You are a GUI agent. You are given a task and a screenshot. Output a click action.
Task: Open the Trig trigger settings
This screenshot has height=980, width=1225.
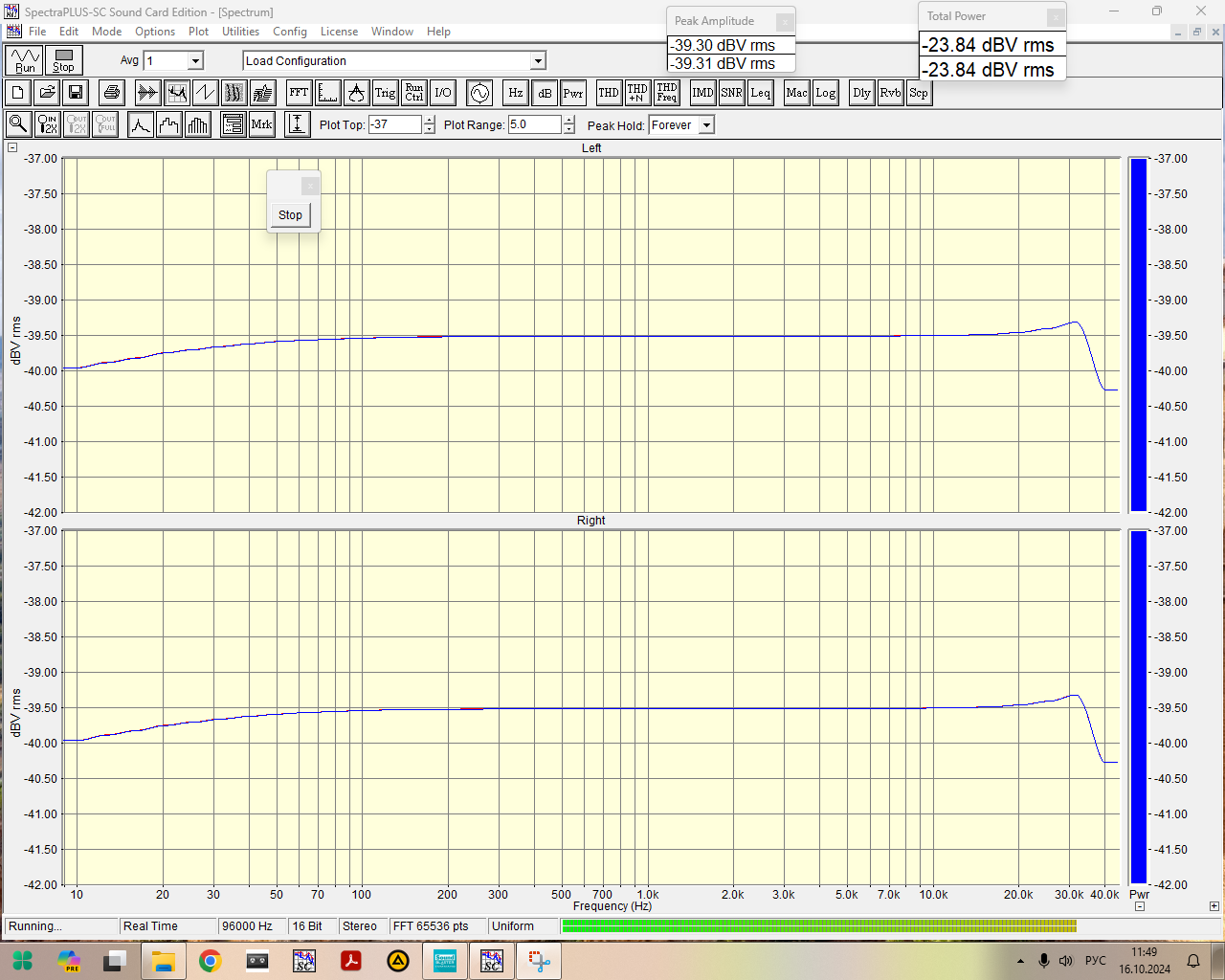385,93
